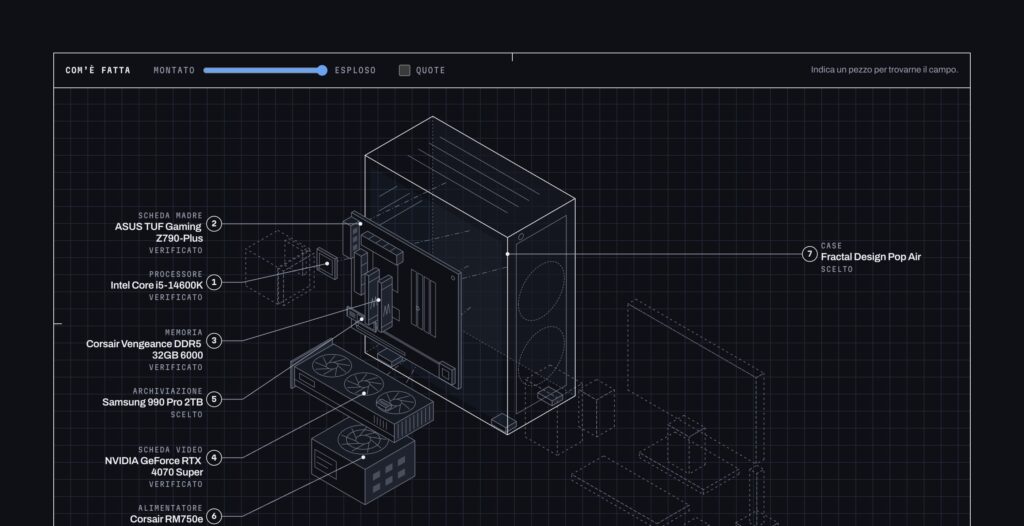
Task: Click the Com'è fatta heading
Action: click(98, 71)
